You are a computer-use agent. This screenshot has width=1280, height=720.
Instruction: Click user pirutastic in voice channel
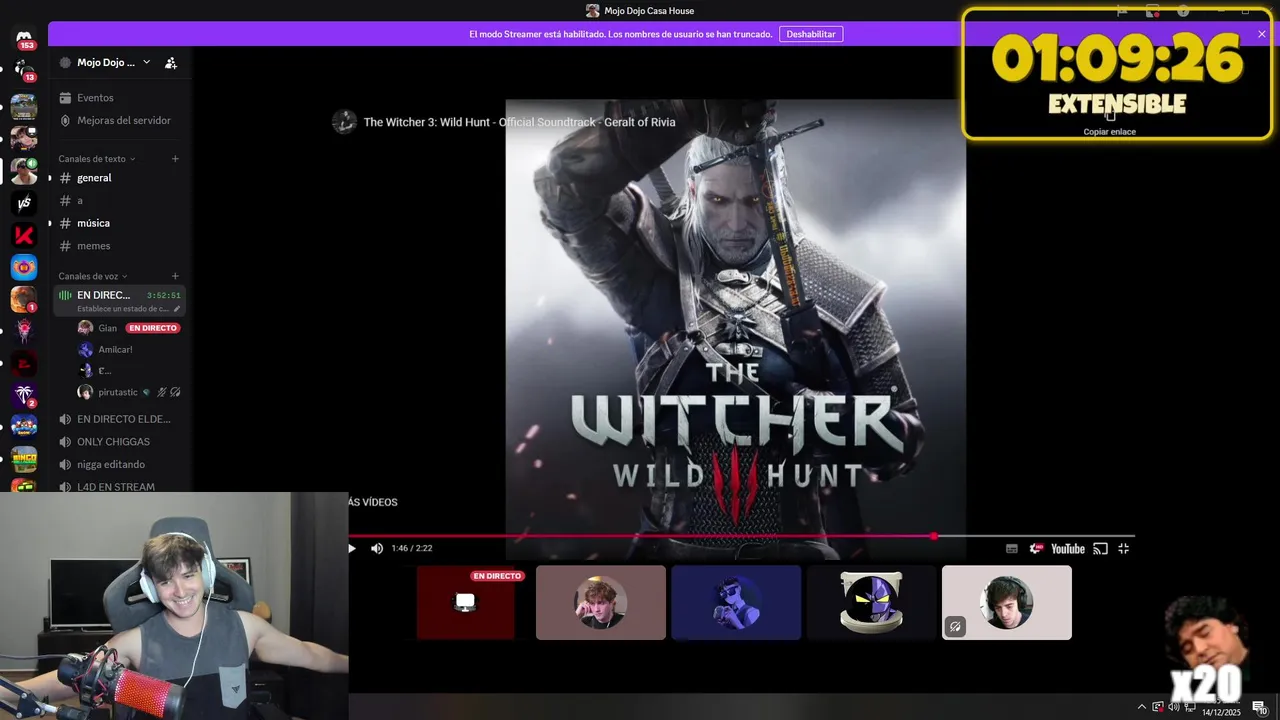[x=117, y=392]
